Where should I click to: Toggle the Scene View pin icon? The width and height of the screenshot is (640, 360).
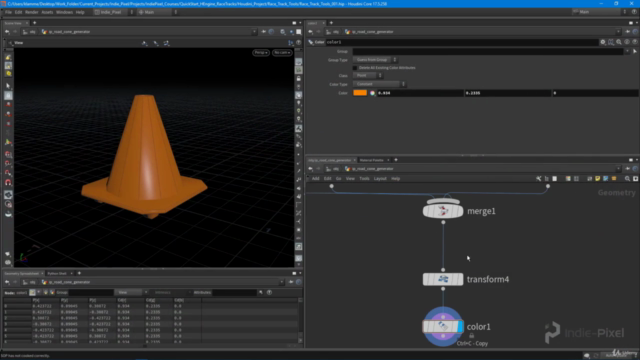[264, 32]
